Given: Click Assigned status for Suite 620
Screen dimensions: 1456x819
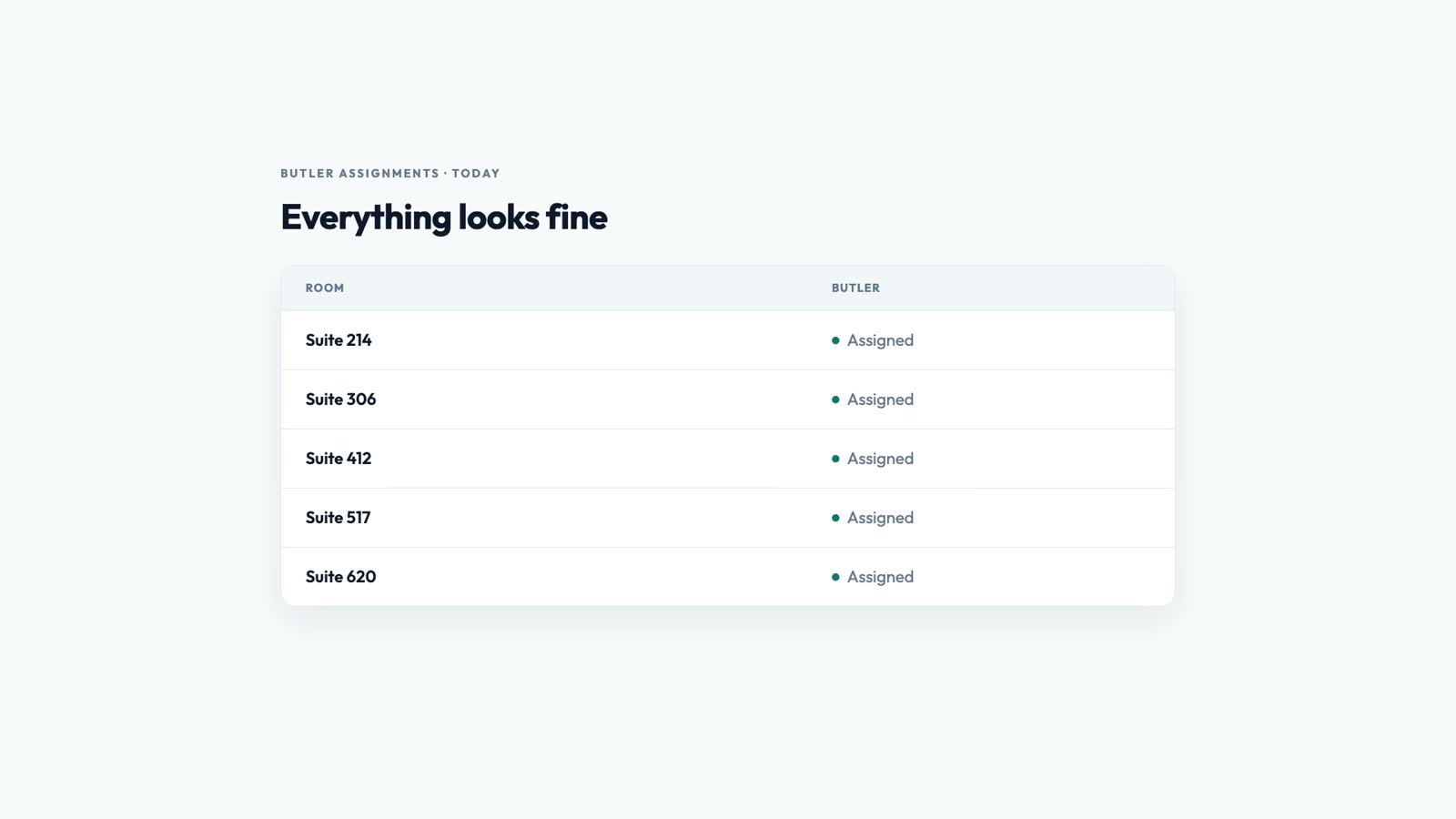Looking at the screenshot, I should (873, 577).
